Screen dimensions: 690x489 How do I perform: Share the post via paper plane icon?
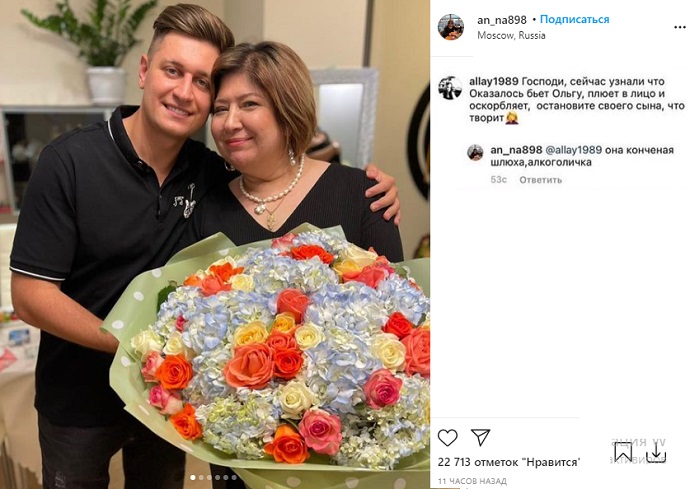pos(481,437)
